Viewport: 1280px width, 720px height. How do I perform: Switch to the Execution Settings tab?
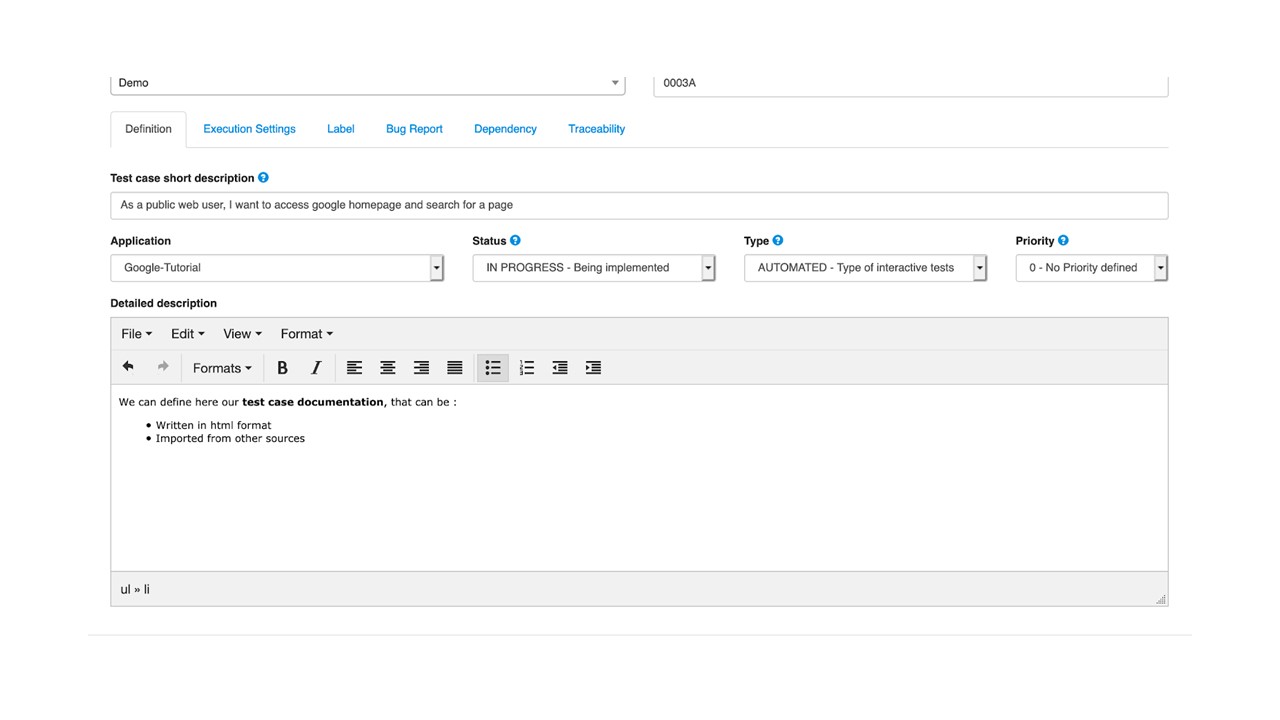[249, 129]
